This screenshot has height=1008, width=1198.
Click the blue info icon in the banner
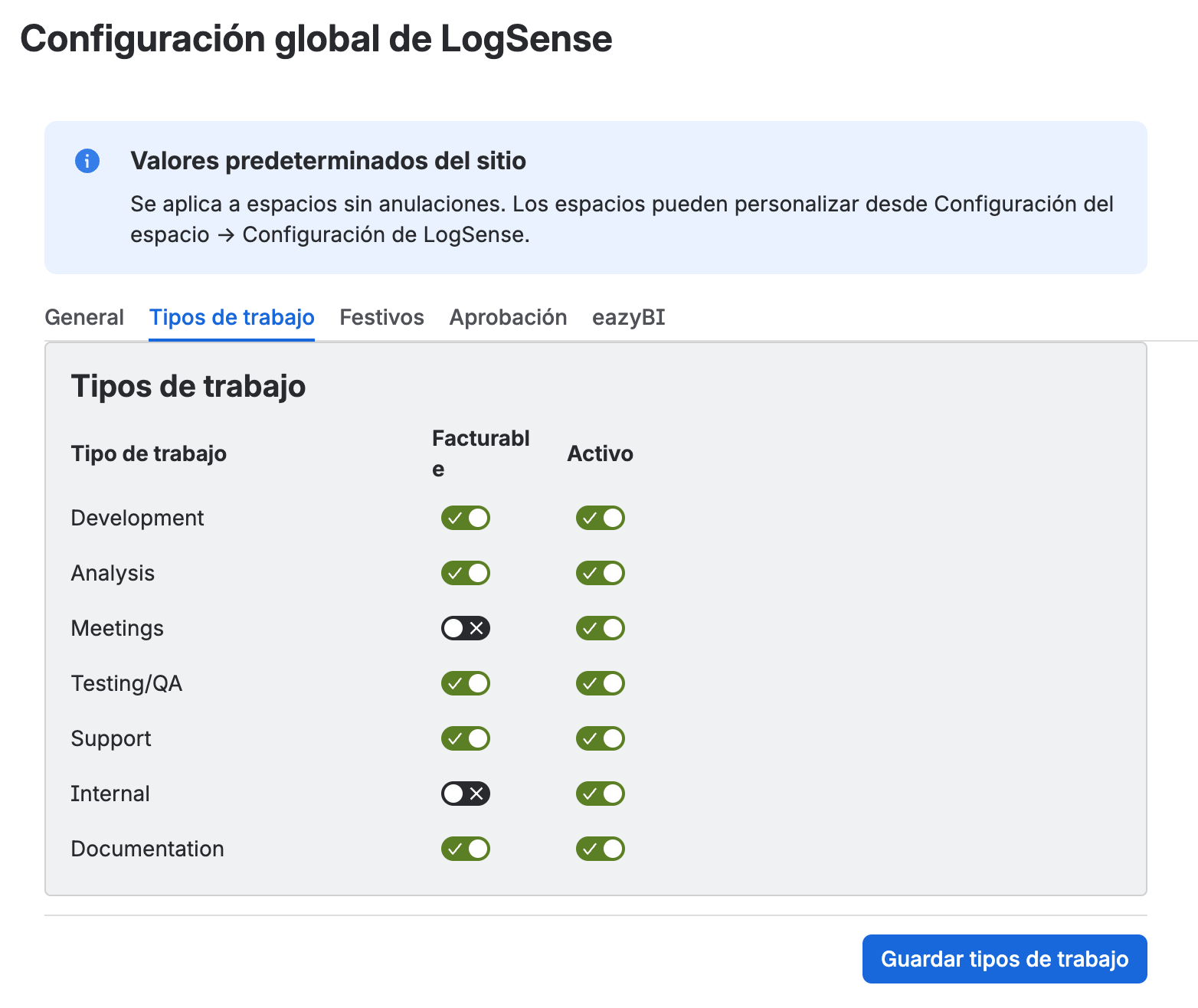click(87, 161)
